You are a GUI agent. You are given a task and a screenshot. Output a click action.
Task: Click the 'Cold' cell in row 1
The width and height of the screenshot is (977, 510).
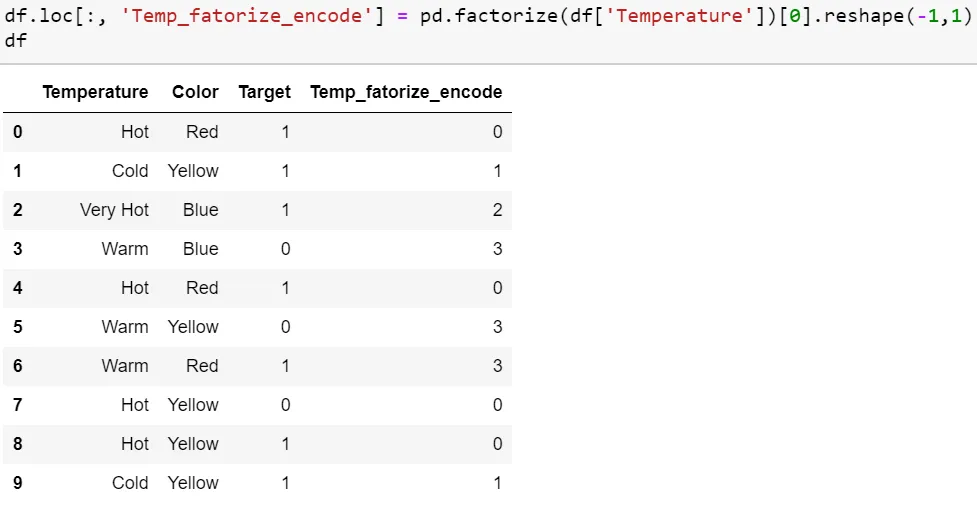[x=130, y=171]
